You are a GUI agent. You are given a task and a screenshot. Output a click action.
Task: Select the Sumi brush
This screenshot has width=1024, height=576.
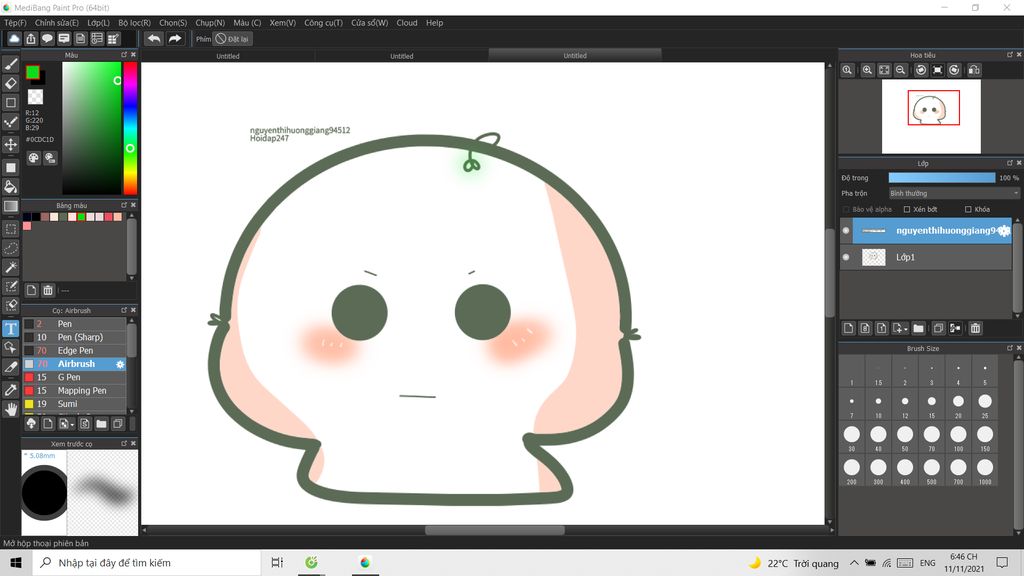tap(74, 404)
